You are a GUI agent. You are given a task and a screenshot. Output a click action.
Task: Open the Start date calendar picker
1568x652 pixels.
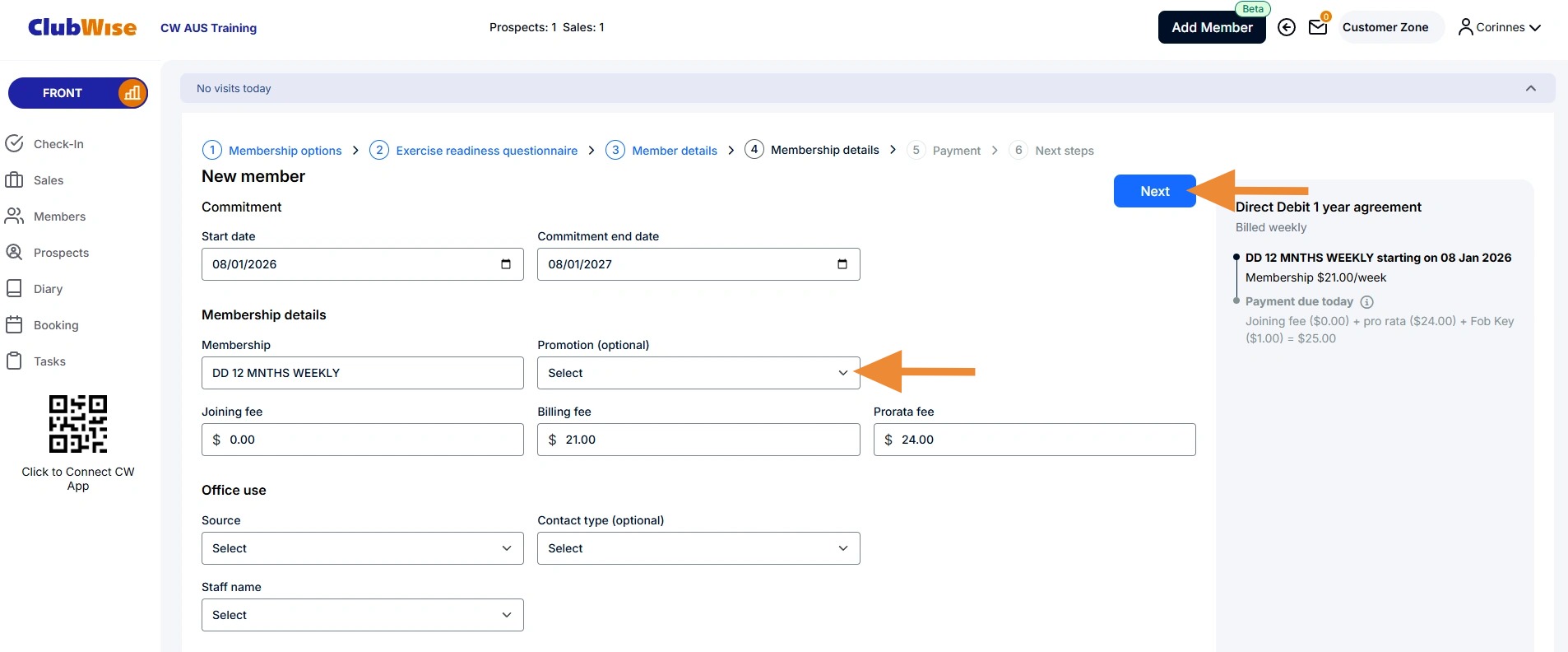[506, 264]
